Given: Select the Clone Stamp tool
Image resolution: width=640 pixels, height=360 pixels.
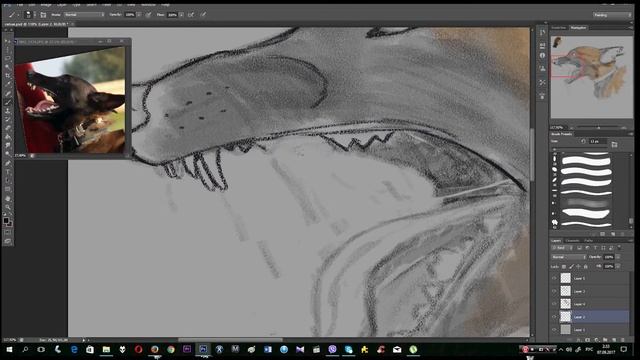Looking at the screenshot, I should [8, 111].
